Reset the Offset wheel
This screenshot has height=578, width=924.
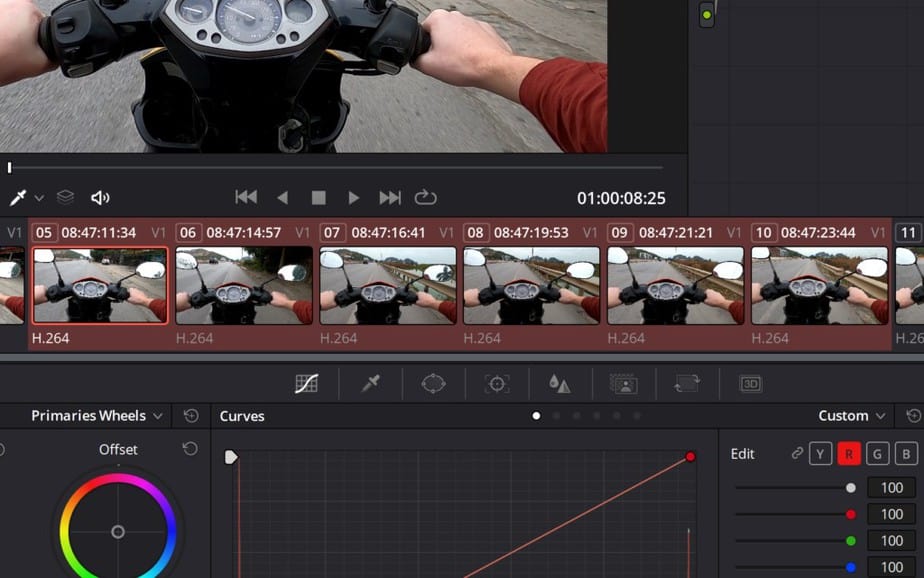click(190, 449)
